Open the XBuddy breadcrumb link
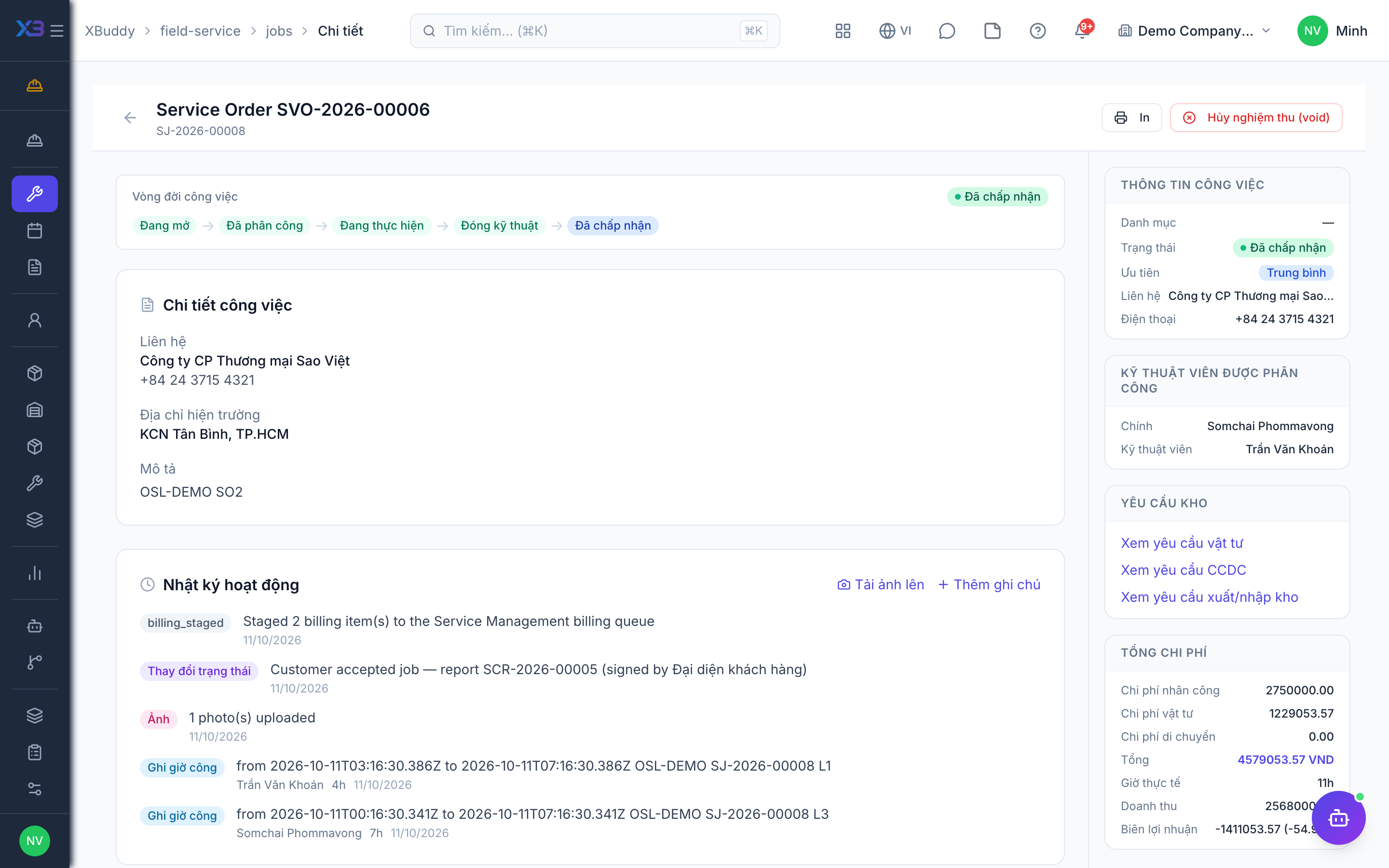The image size is (1389, 868). [110, 30]
